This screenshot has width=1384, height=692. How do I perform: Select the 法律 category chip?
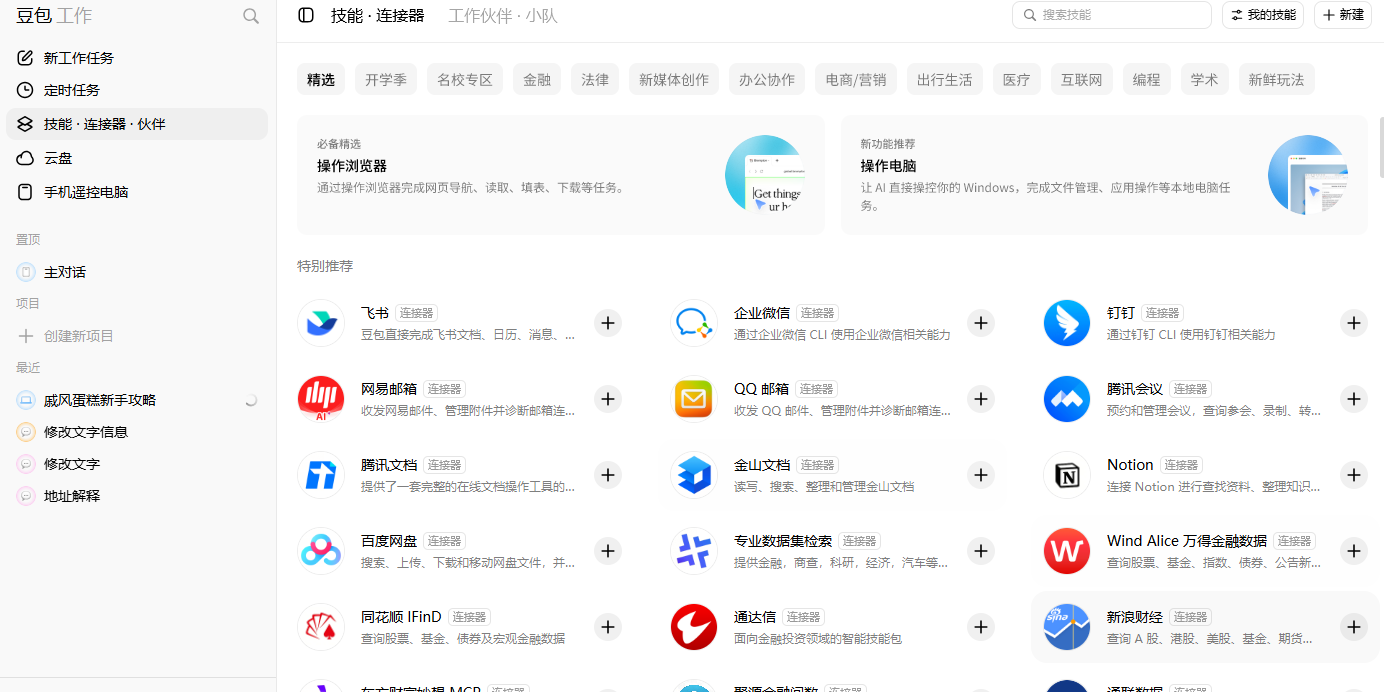point(595,80)
